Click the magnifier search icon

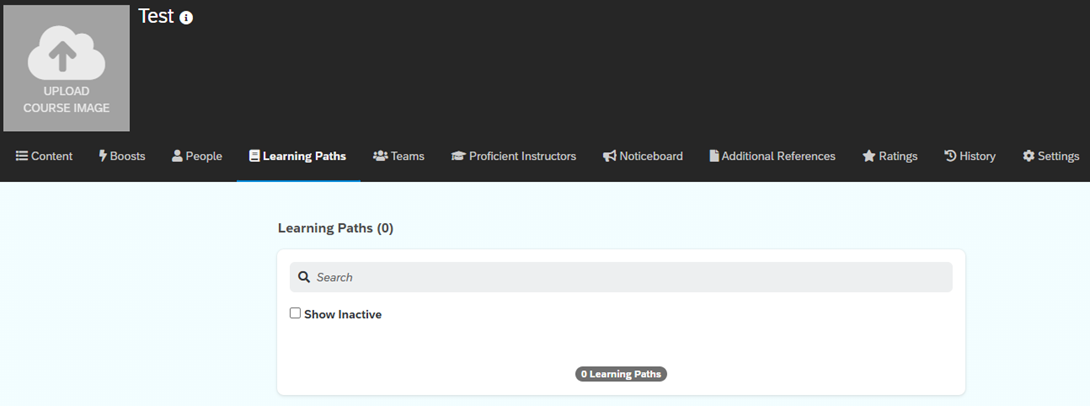pos(304,277)
